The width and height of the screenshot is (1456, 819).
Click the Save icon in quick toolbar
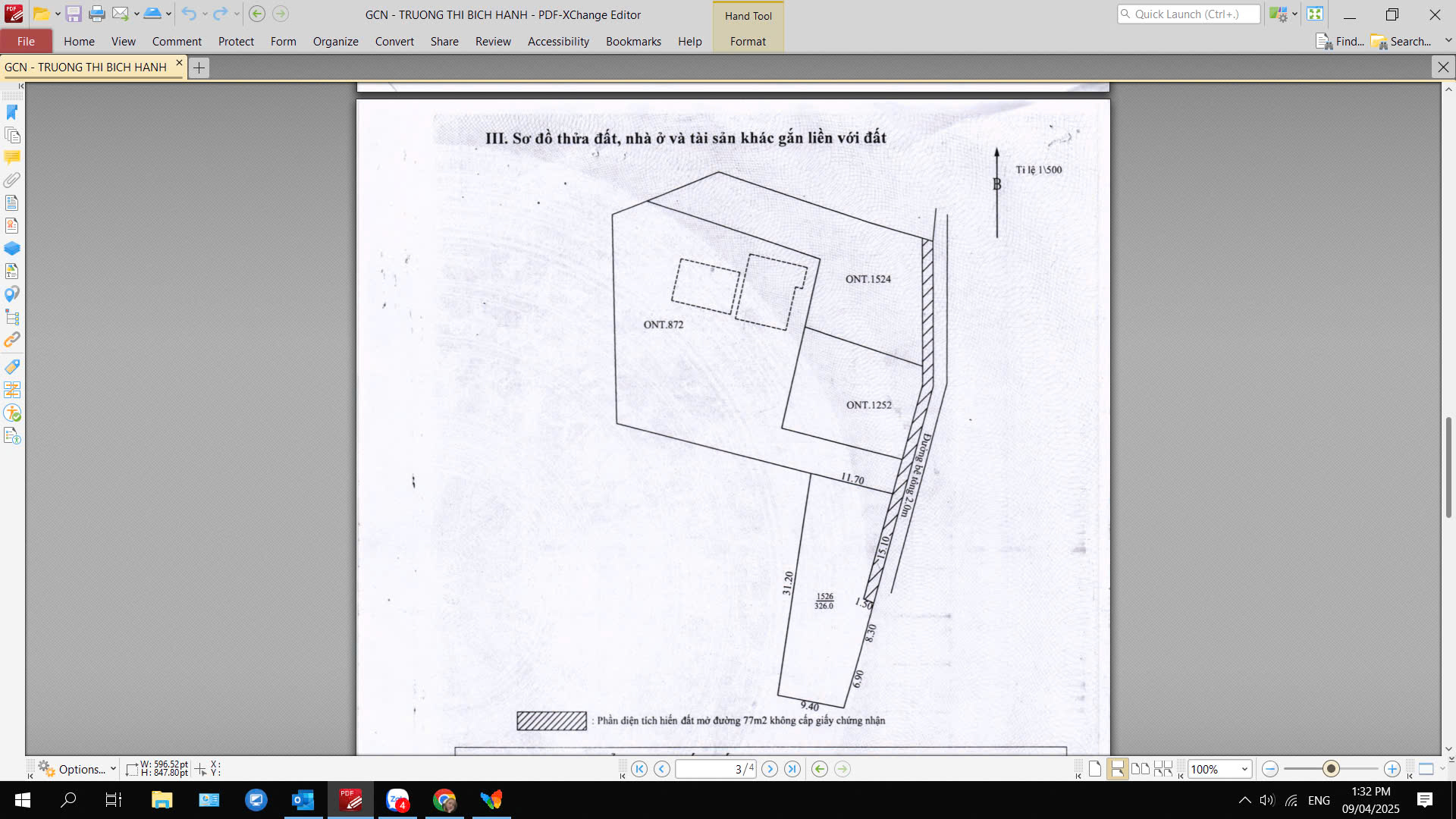pyautogui.click(x=74, y=14)
